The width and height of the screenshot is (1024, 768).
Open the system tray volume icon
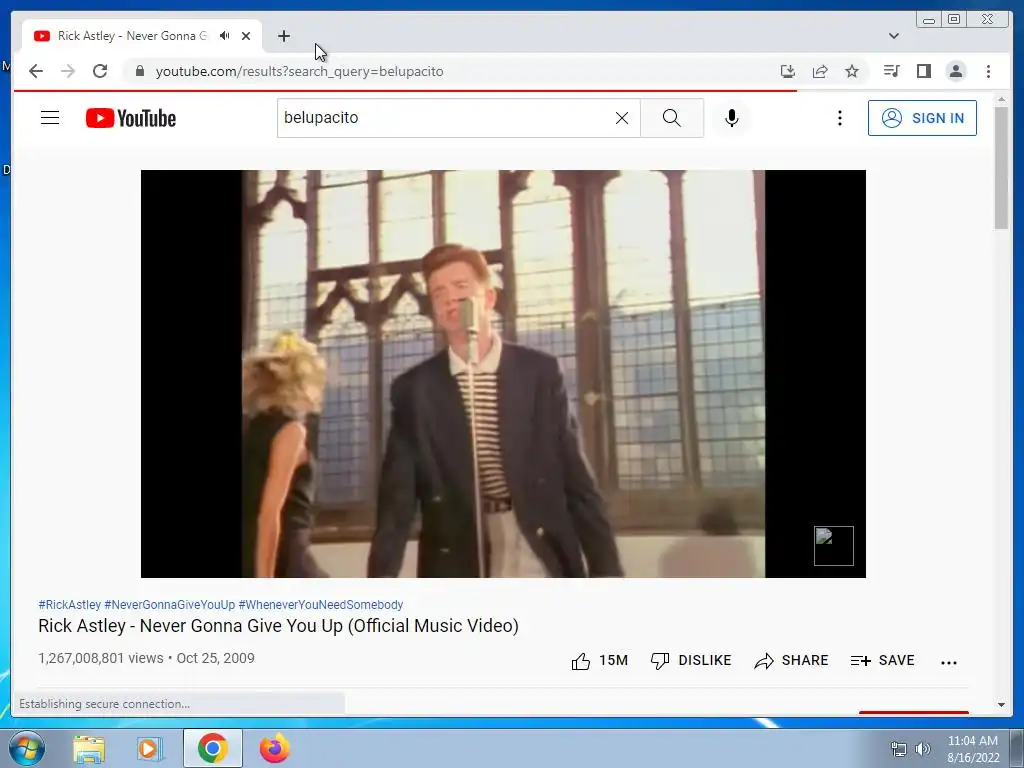point(922,749)
